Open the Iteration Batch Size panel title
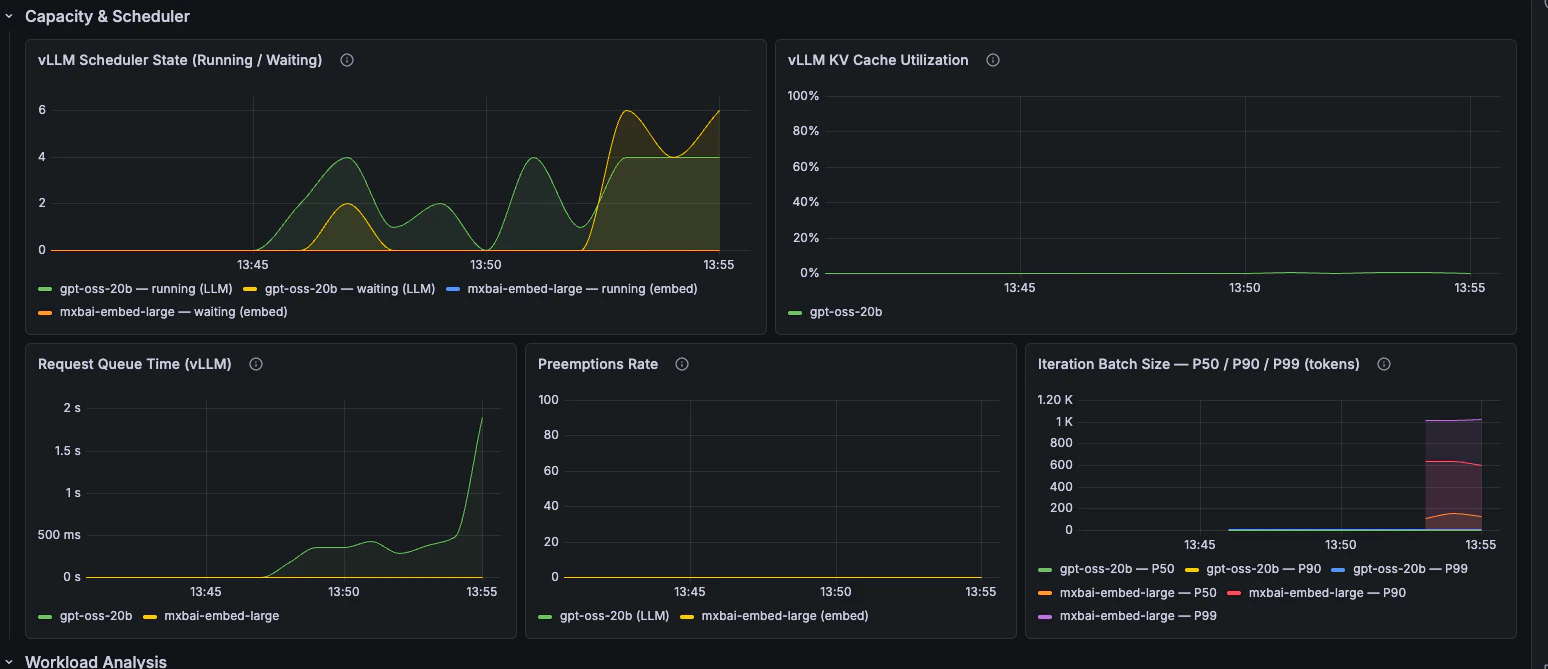Screen dimensions: 1548x669 click(1199, 364)
